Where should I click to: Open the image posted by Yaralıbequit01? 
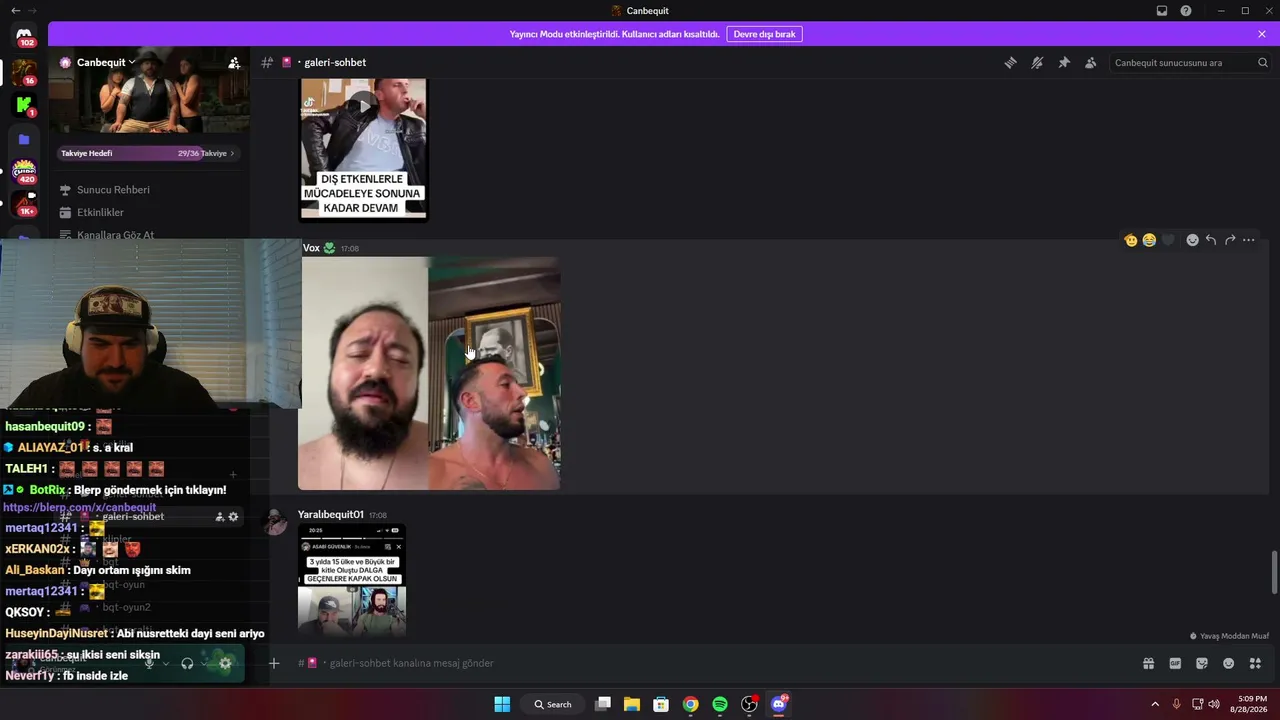click(x=352, y=581)
